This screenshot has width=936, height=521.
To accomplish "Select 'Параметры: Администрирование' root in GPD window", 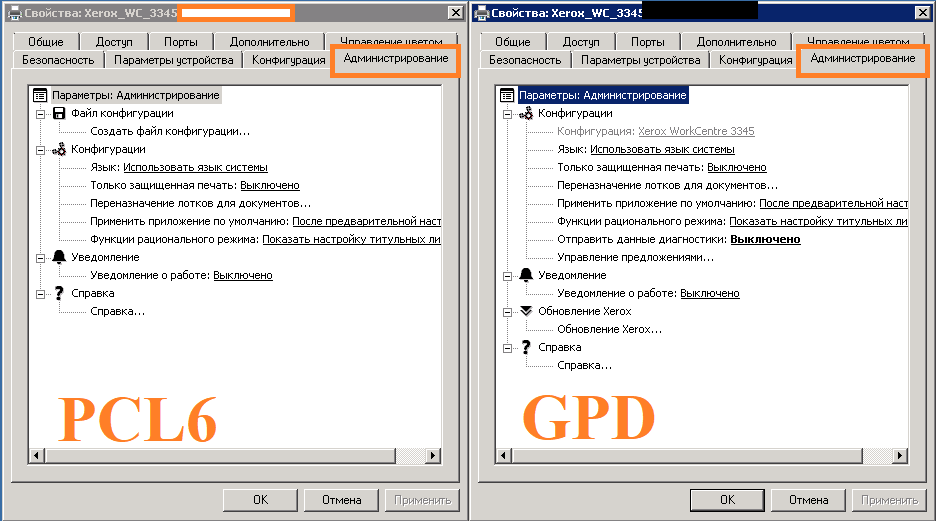I will (603, 95).
